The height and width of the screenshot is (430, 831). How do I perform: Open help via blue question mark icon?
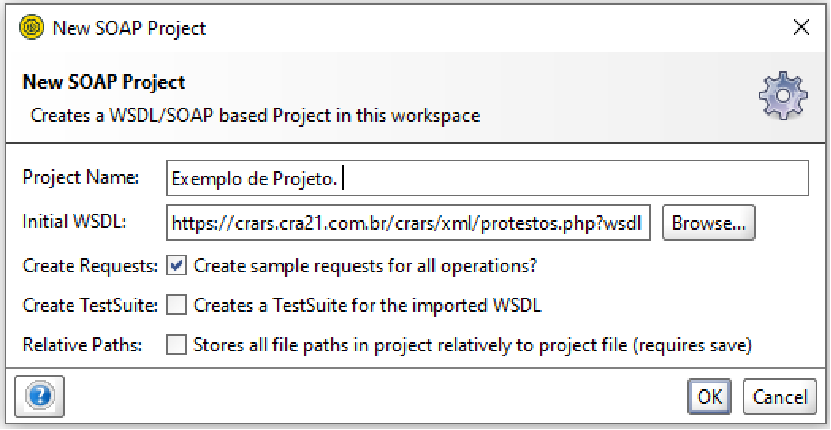pyautogui.click(x=39, y=396)
